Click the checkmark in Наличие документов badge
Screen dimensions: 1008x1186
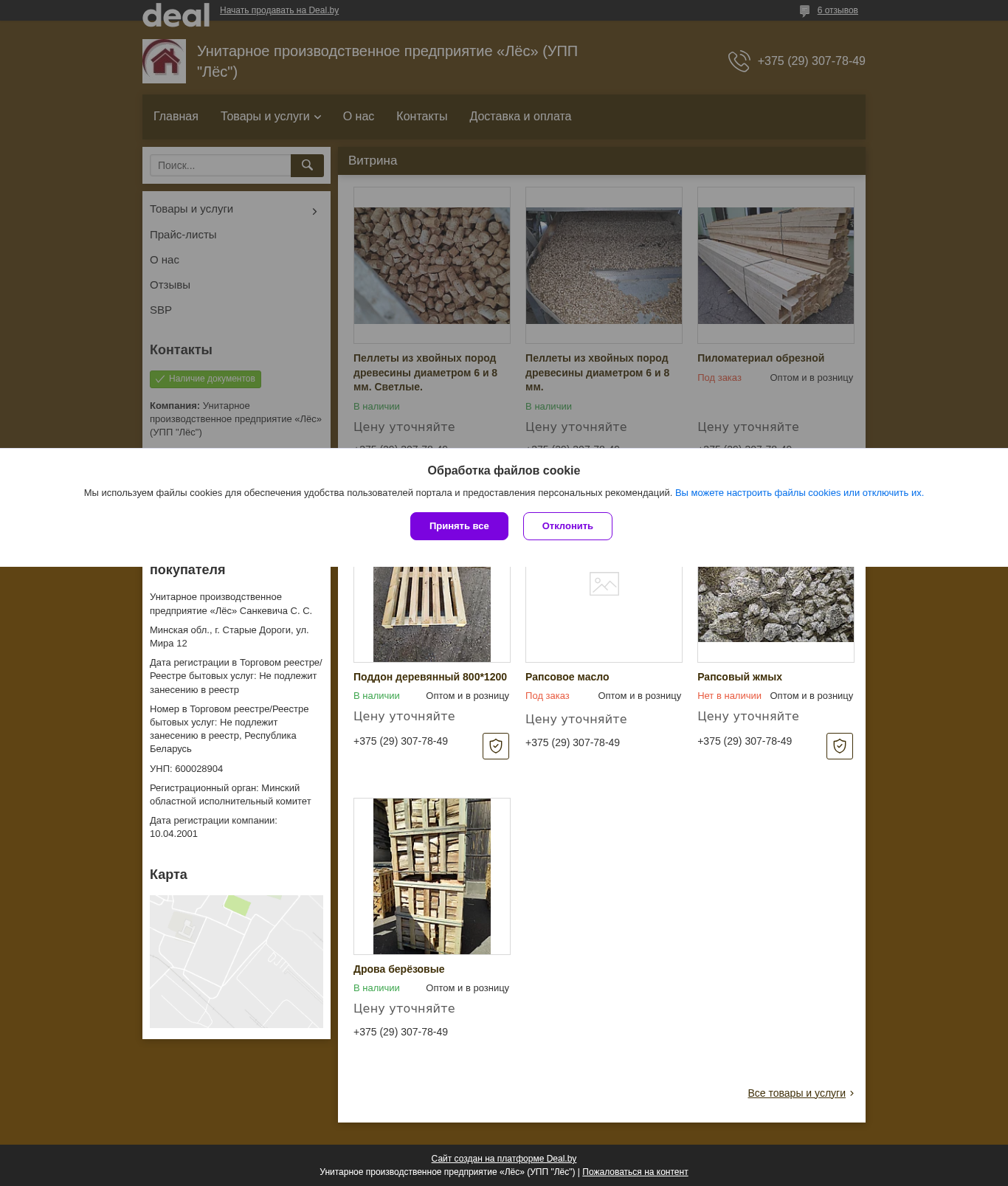tap(160, 379)
